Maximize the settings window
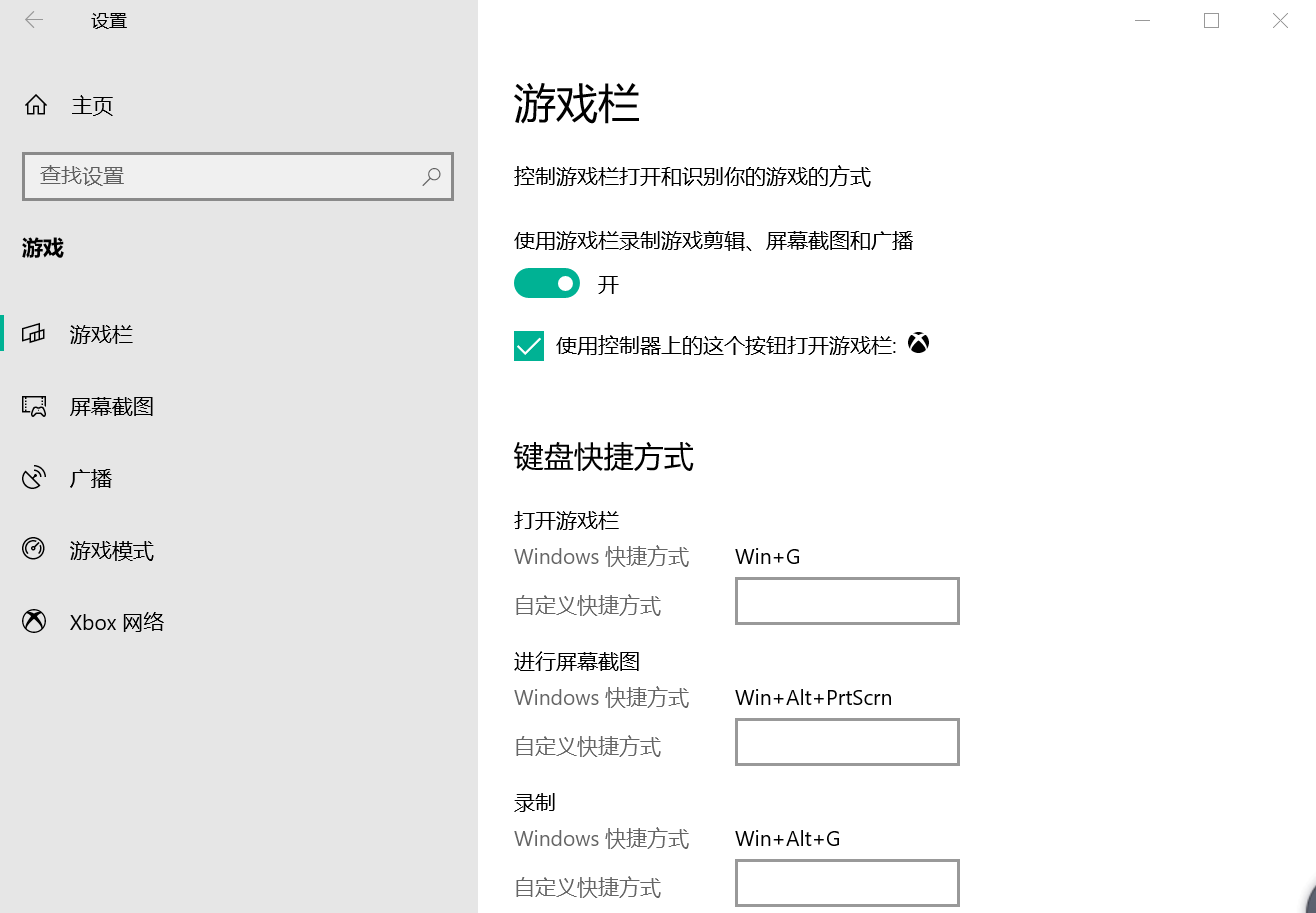The image size is (1316, 913). point(1212,20)
